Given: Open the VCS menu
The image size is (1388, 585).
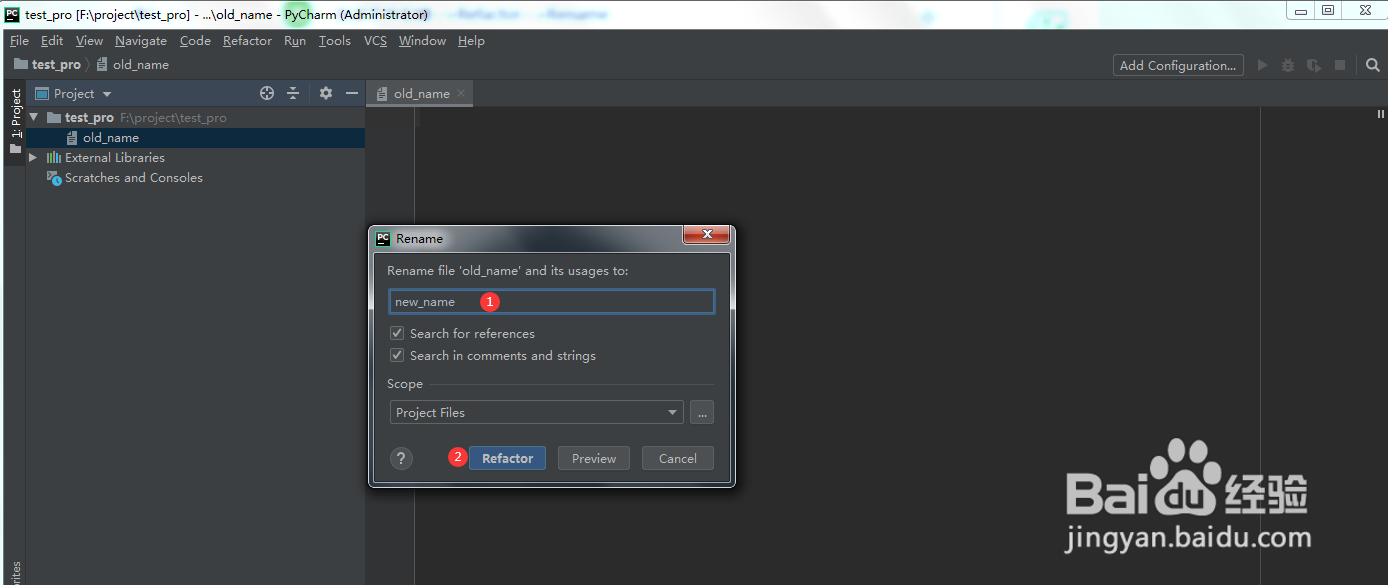Looking at the screenshot, I should coord(375,41).
